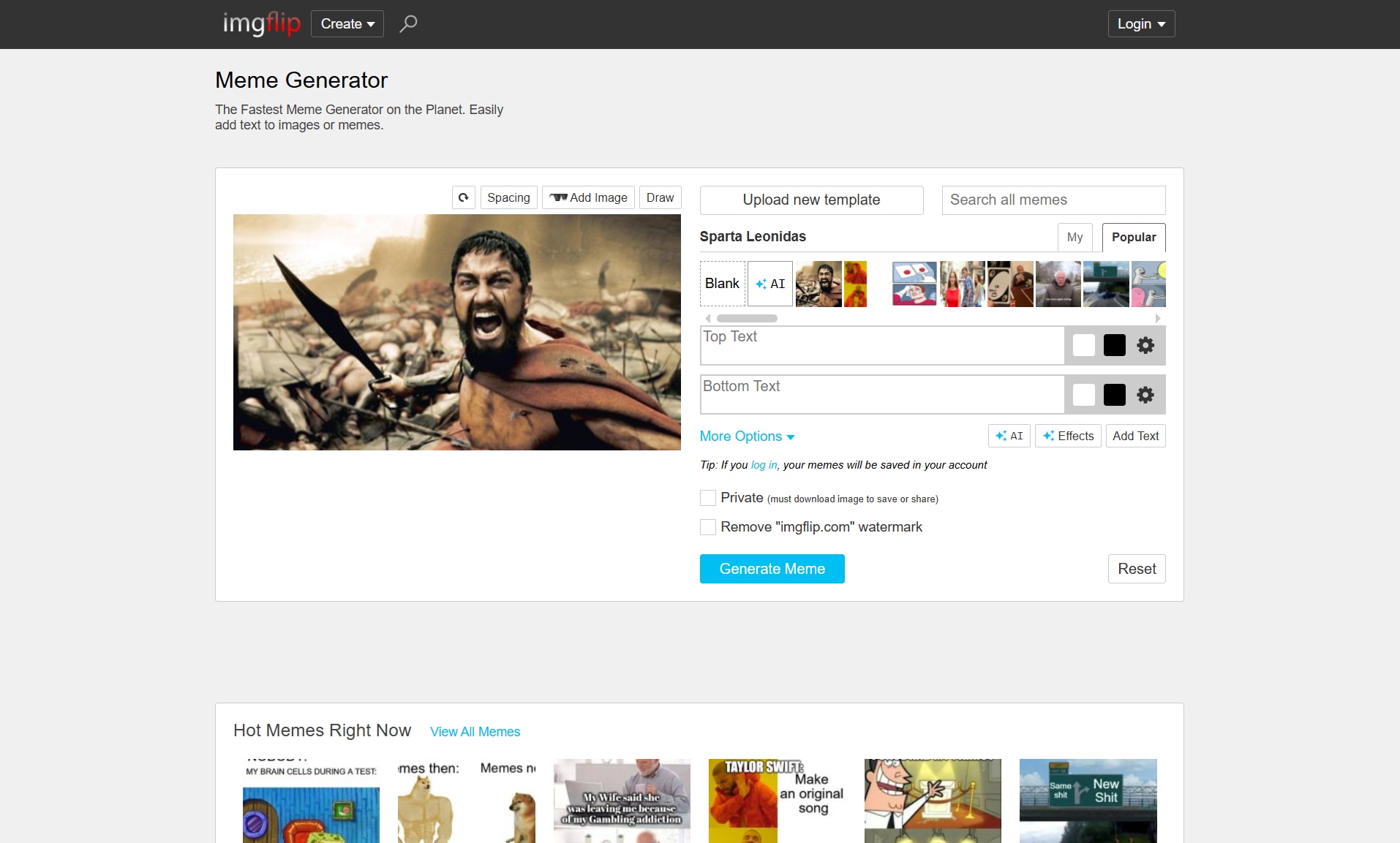Click the Reset button

pos(1137,569)
